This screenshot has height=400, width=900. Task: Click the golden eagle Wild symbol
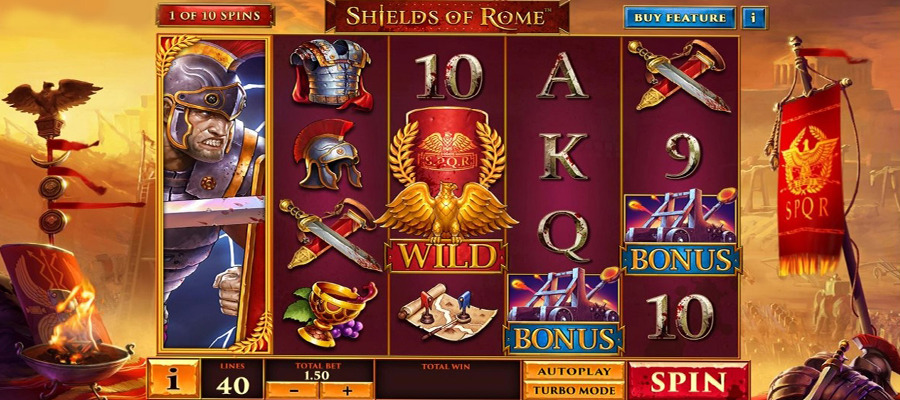(x=447, y=190)
